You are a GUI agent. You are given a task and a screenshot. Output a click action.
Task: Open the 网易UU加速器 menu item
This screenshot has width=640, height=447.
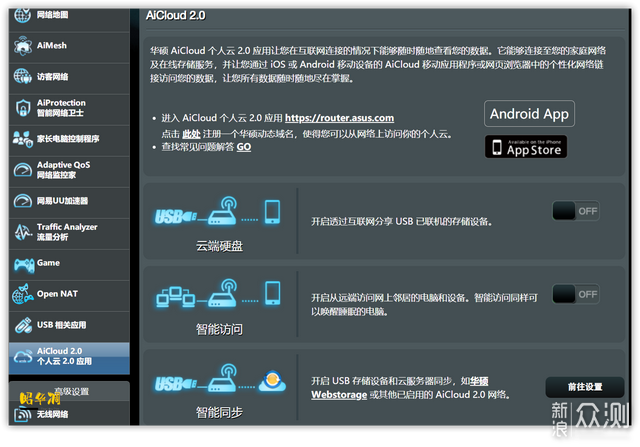69,201
